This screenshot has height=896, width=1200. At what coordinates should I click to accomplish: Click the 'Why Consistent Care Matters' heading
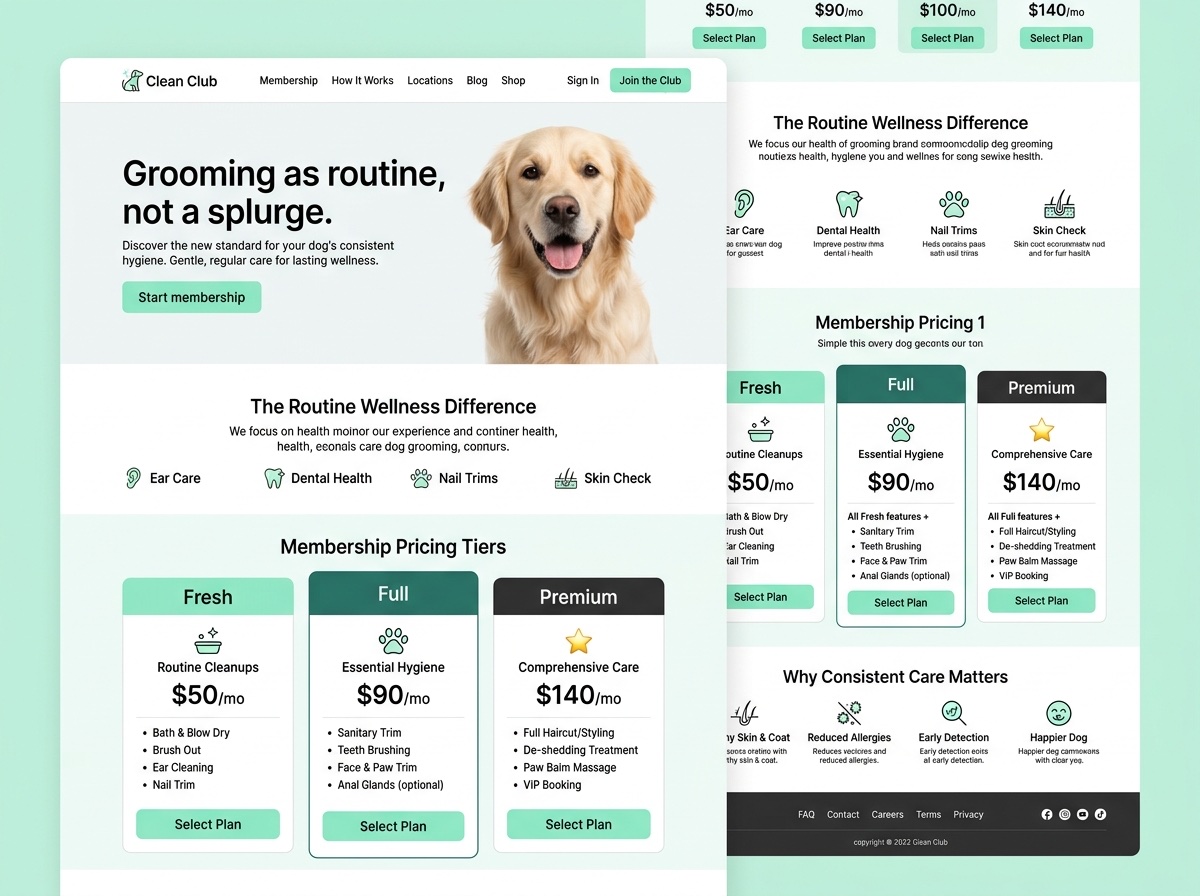895,677
